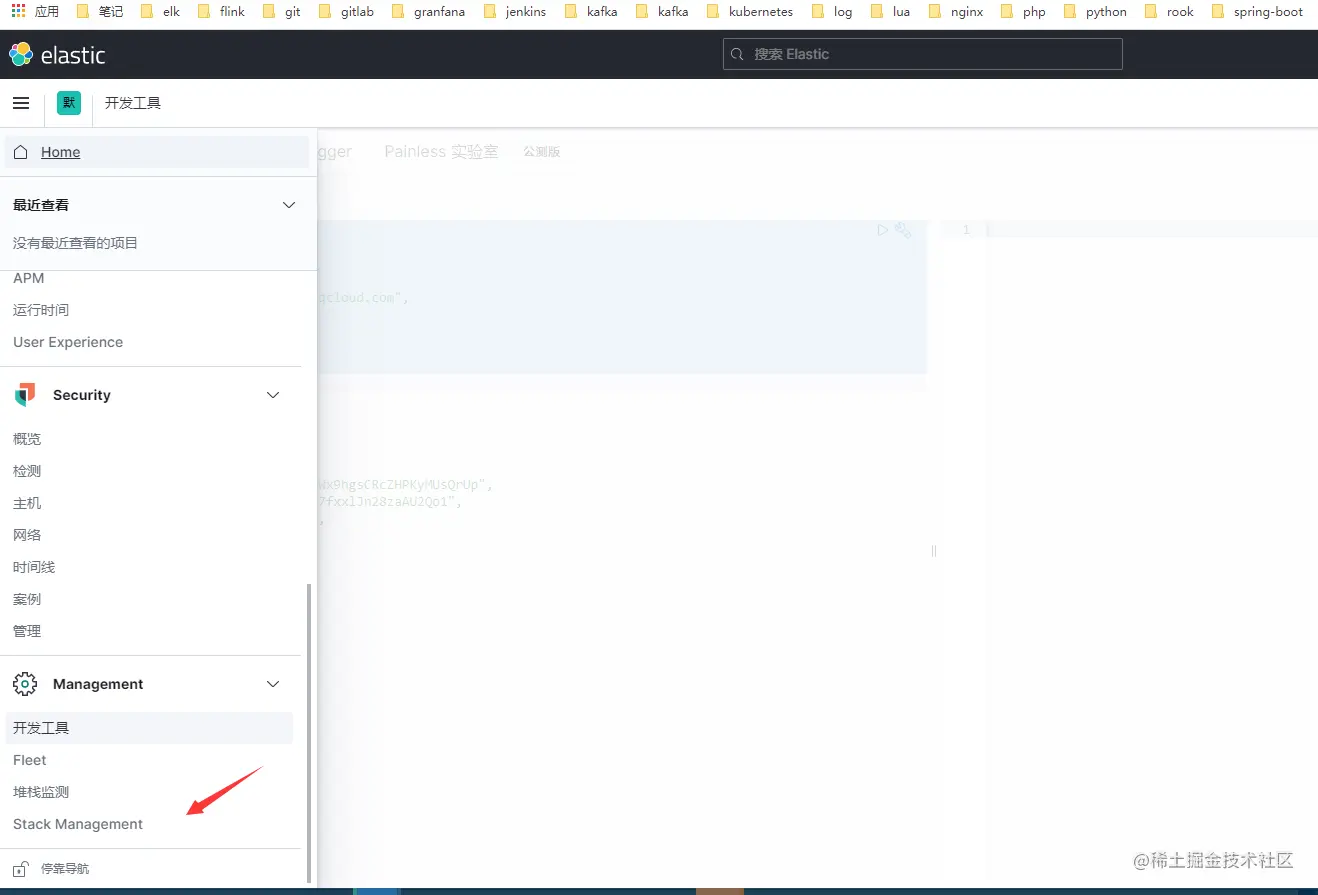Open the elk bookmark folder

[160, 12]
